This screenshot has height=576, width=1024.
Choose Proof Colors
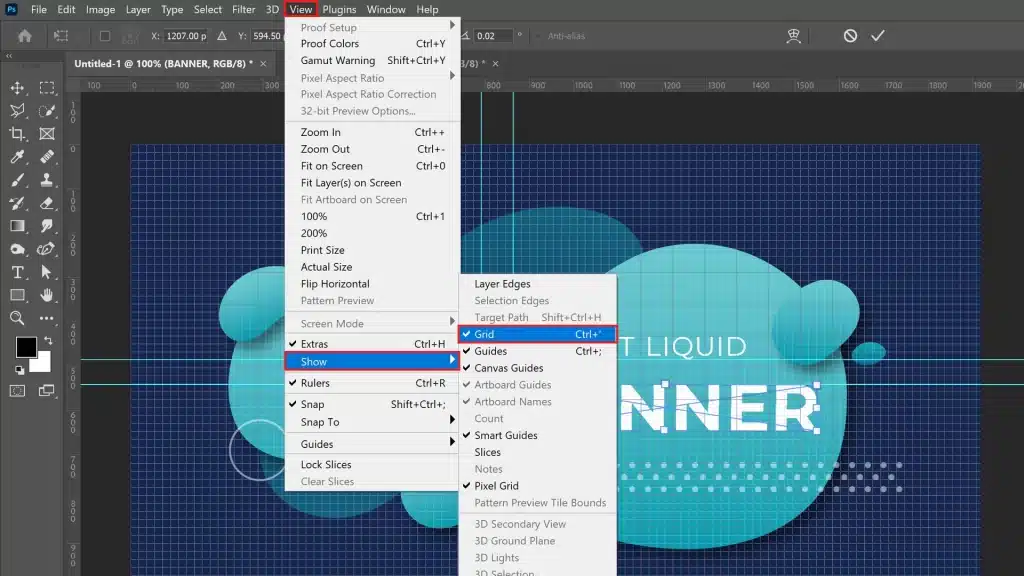tap(372, 44)
